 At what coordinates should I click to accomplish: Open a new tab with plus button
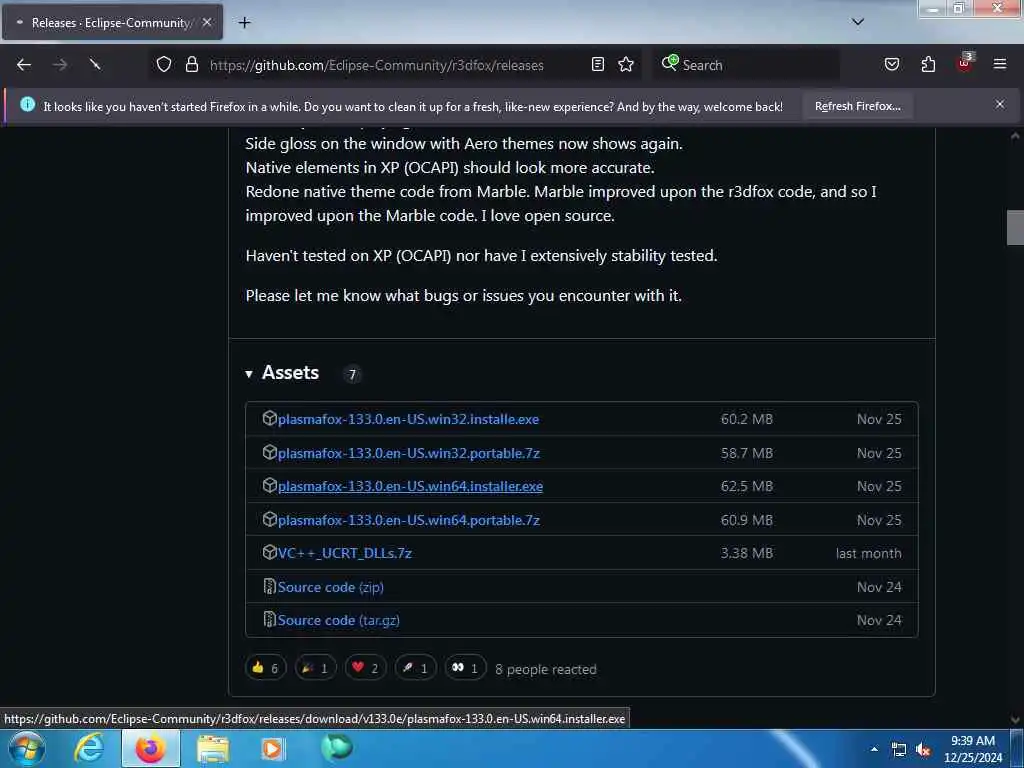coord(244,23)
